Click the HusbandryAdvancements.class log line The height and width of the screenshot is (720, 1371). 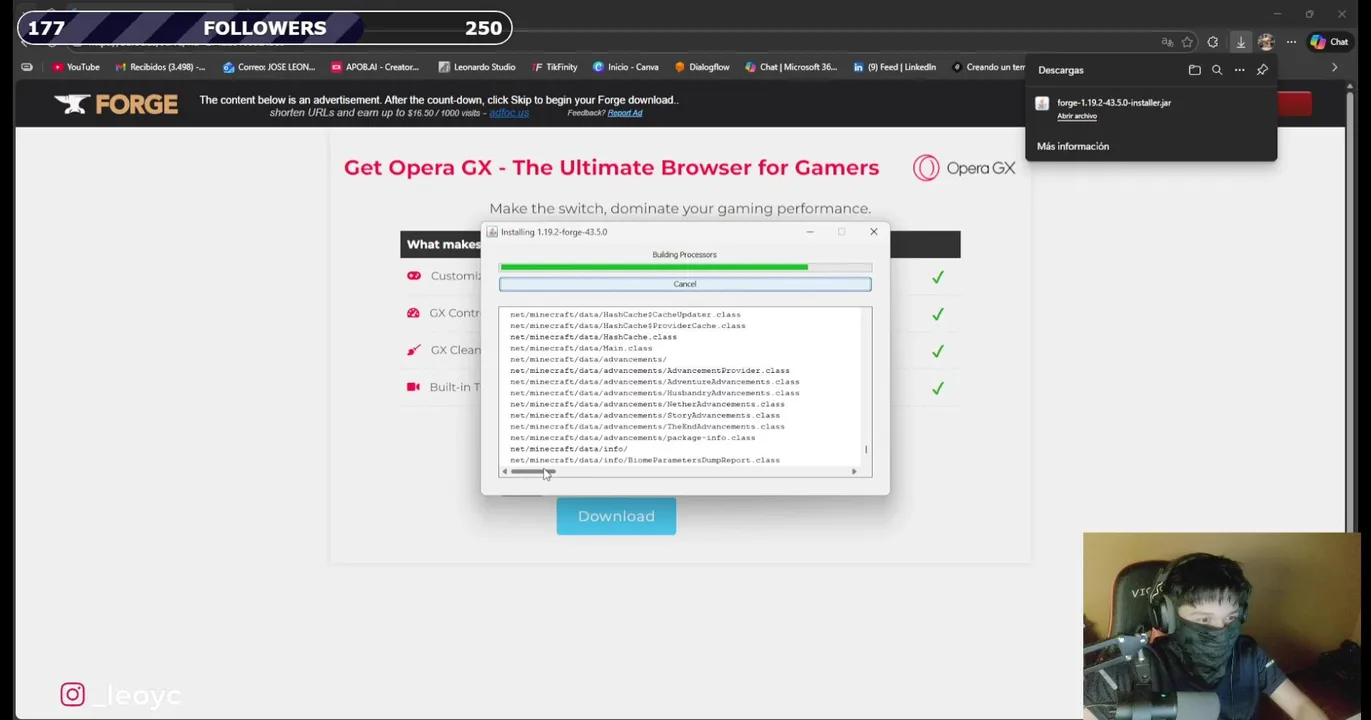(x=654, y=393)
